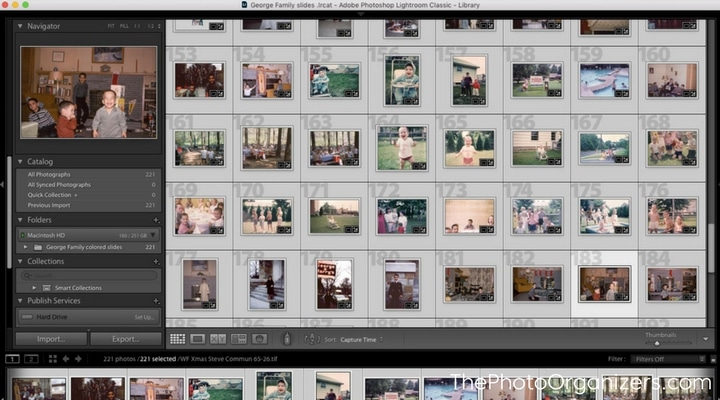Screen dimensions: 720x400
Task: Select Quick Collection + entry
Action: [x=90, y=195]
